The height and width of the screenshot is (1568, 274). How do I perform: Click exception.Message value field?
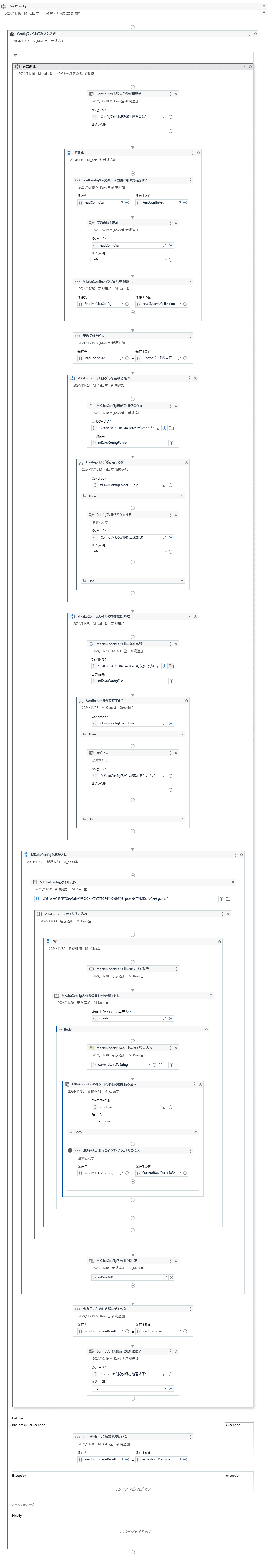pos(158,1460)
